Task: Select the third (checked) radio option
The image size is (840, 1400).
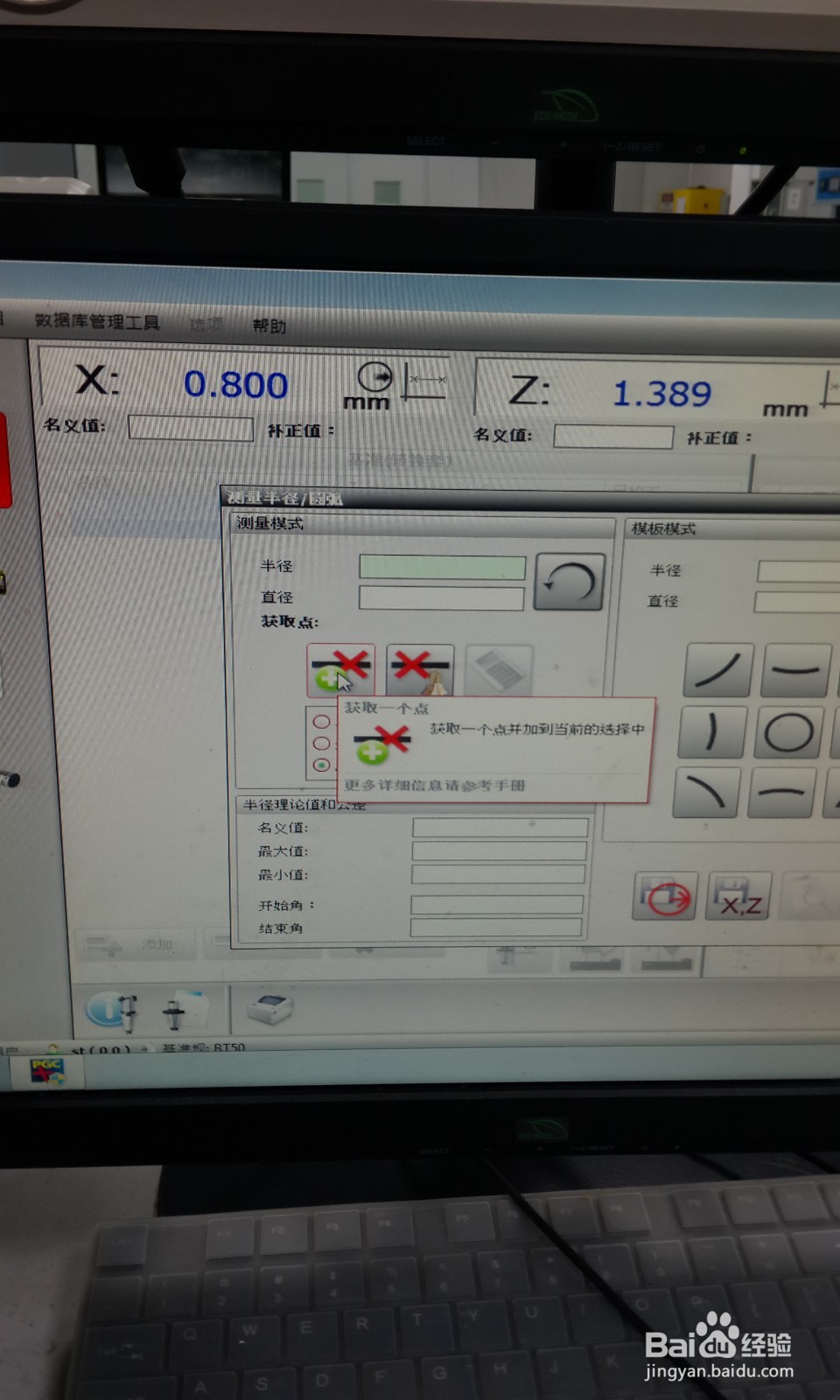Action: tap(322, 765)
